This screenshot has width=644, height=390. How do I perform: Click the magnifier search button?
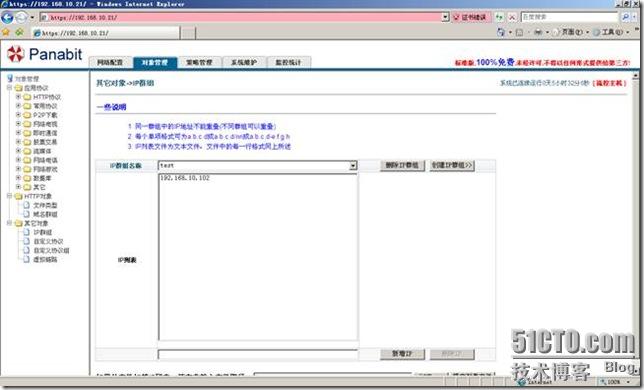625,17
